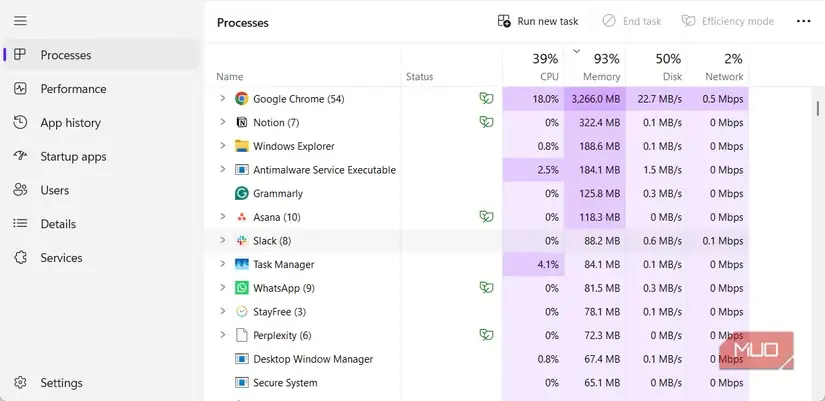Select the Secure System icon
The width and height of the screenshot is (825, 401).
pos(242,383)
